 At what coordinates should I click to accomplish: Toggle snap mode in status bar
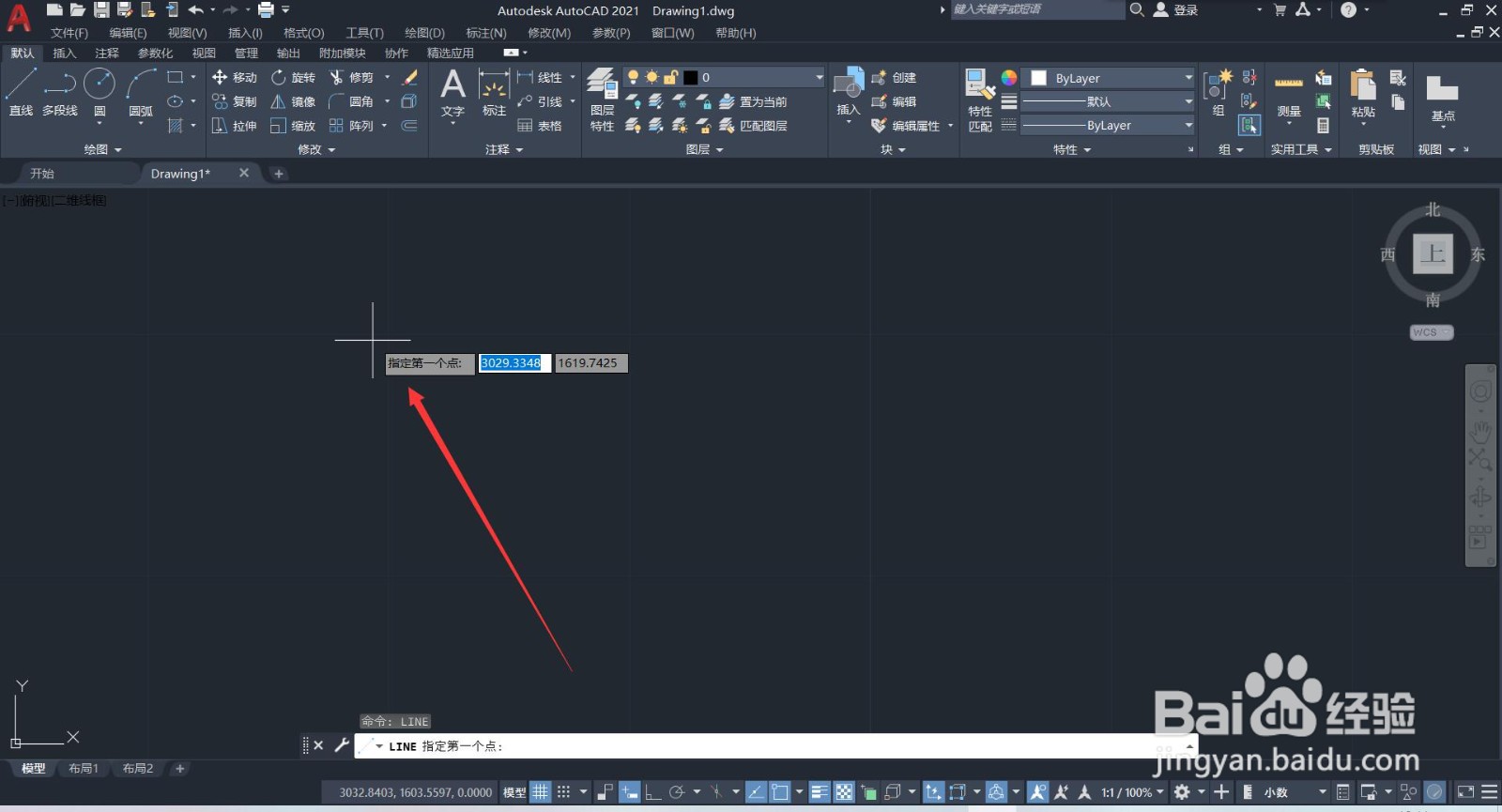pos(563,792)
